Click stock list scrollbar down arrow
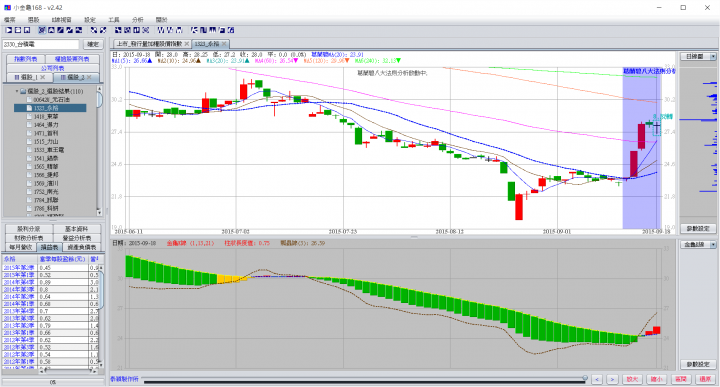Screen dimensions: 720x387 point(99,212)
